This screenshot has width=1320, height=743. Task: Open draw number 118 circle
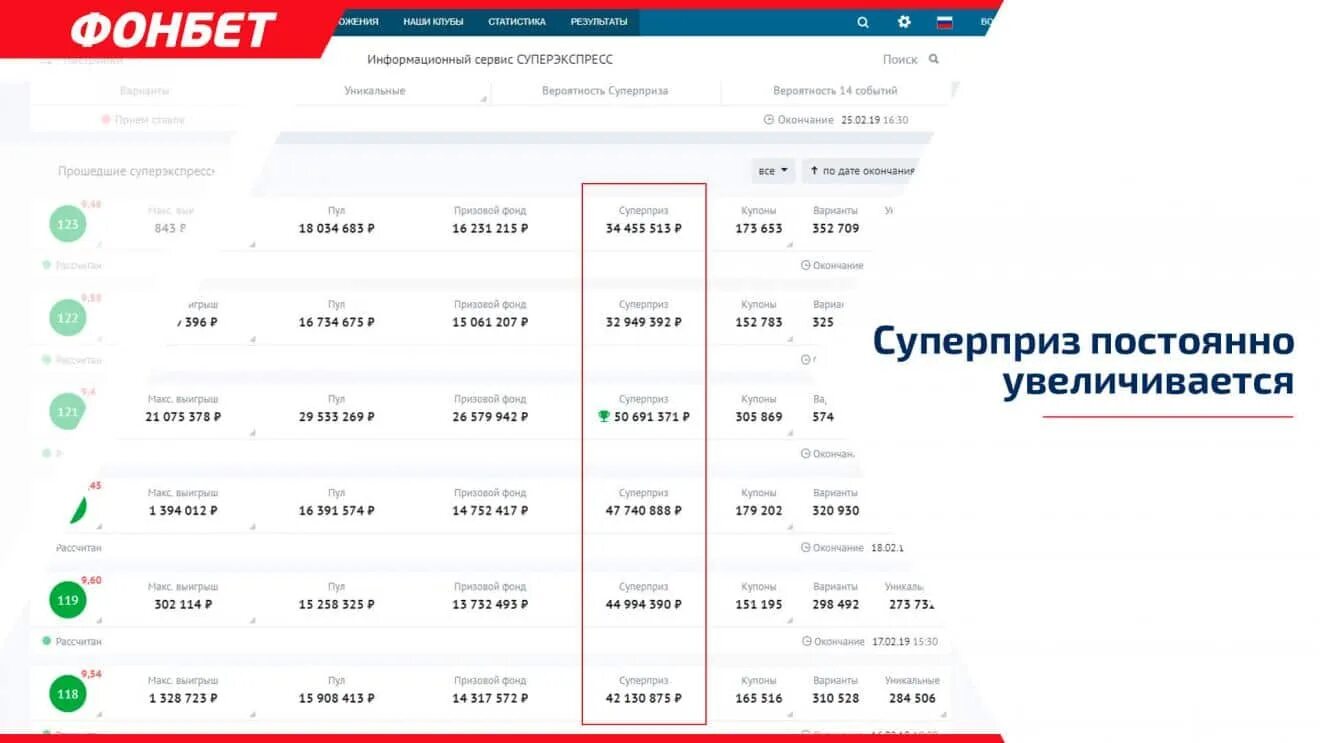pyautogui.click(x=68, y=694)
